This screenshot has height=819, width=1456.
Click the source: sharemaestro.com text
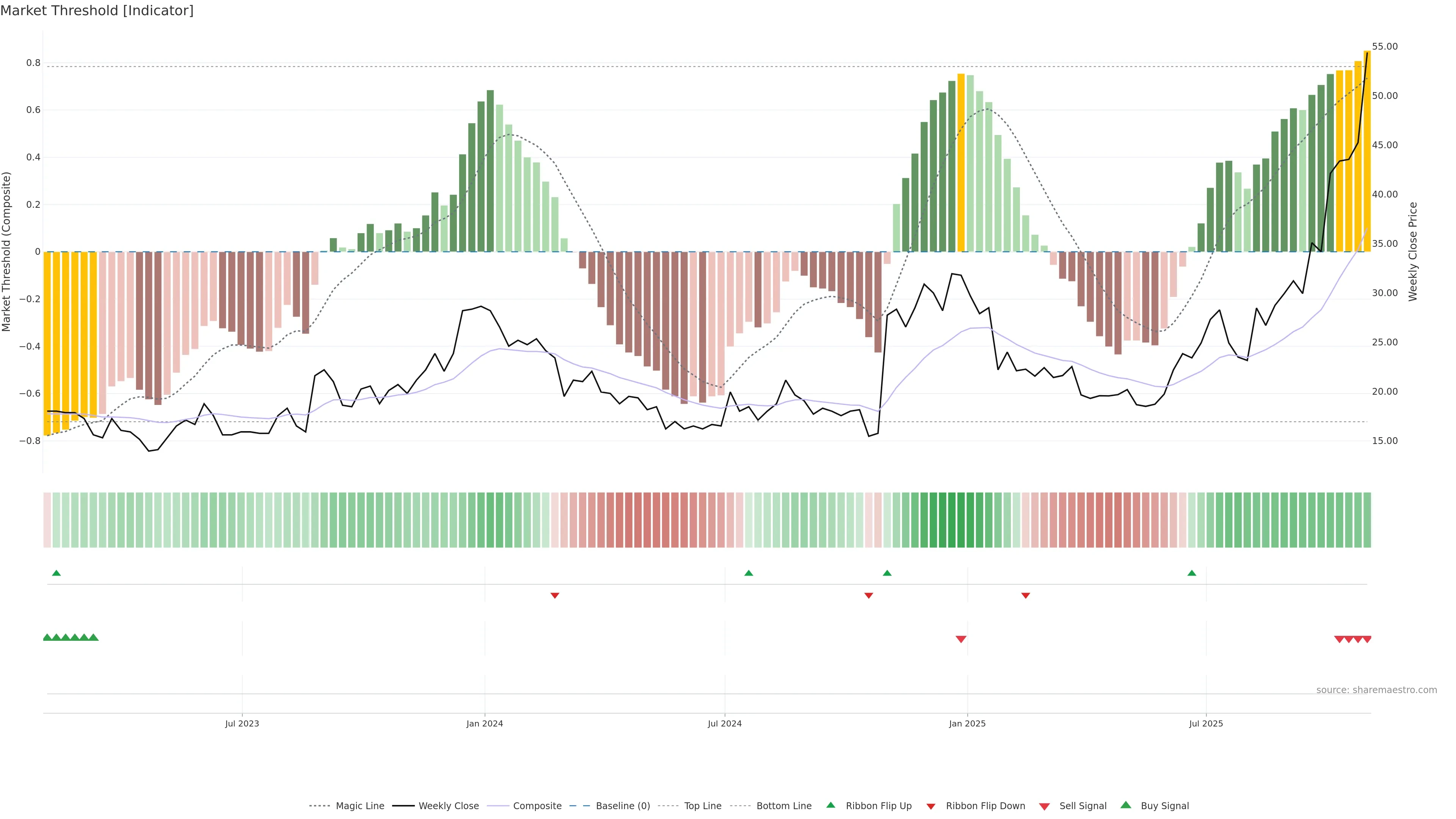tap(1376, 690)
